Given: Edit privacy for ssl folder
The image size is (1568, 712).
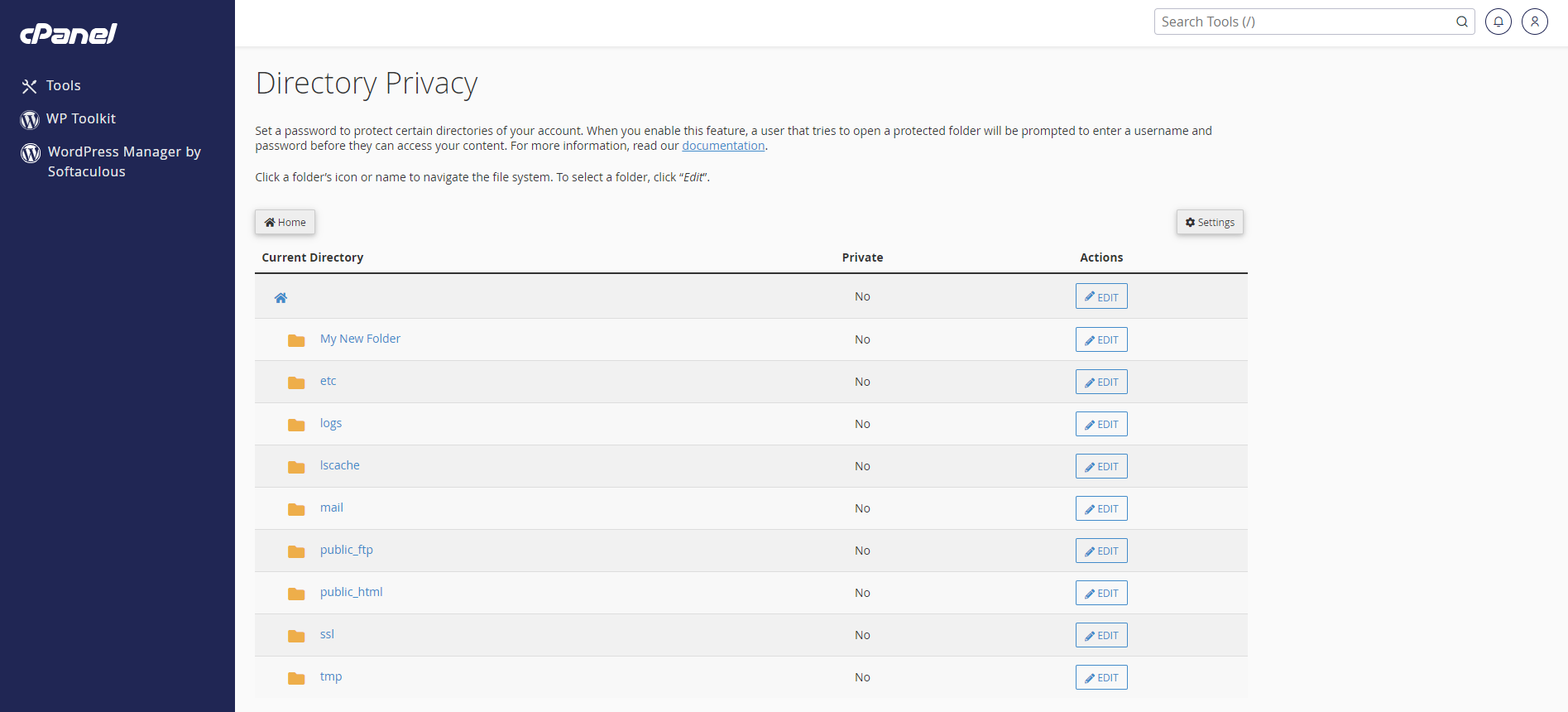Looking at the screenshot, I should point(1101,635).
